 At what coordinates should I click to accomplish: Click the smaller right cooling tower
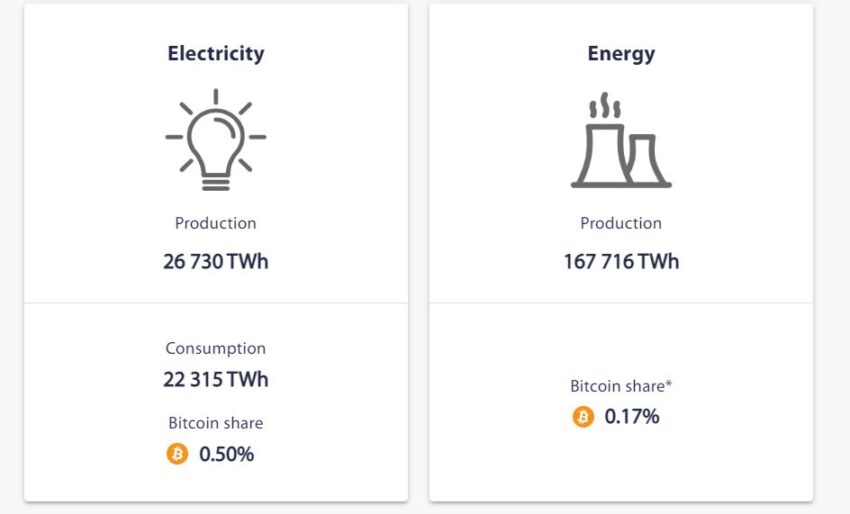pyautogui.click(x=647, y=159)
